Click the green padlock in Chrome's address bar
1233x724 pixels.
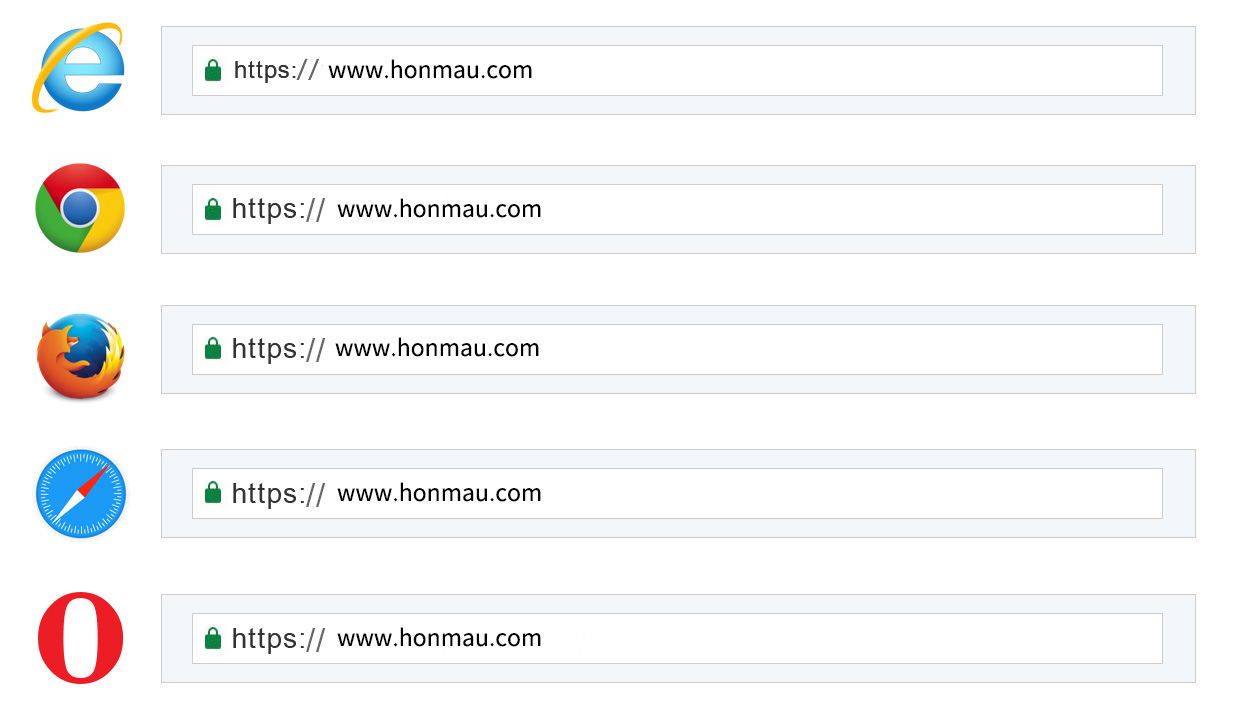[212, 209]
